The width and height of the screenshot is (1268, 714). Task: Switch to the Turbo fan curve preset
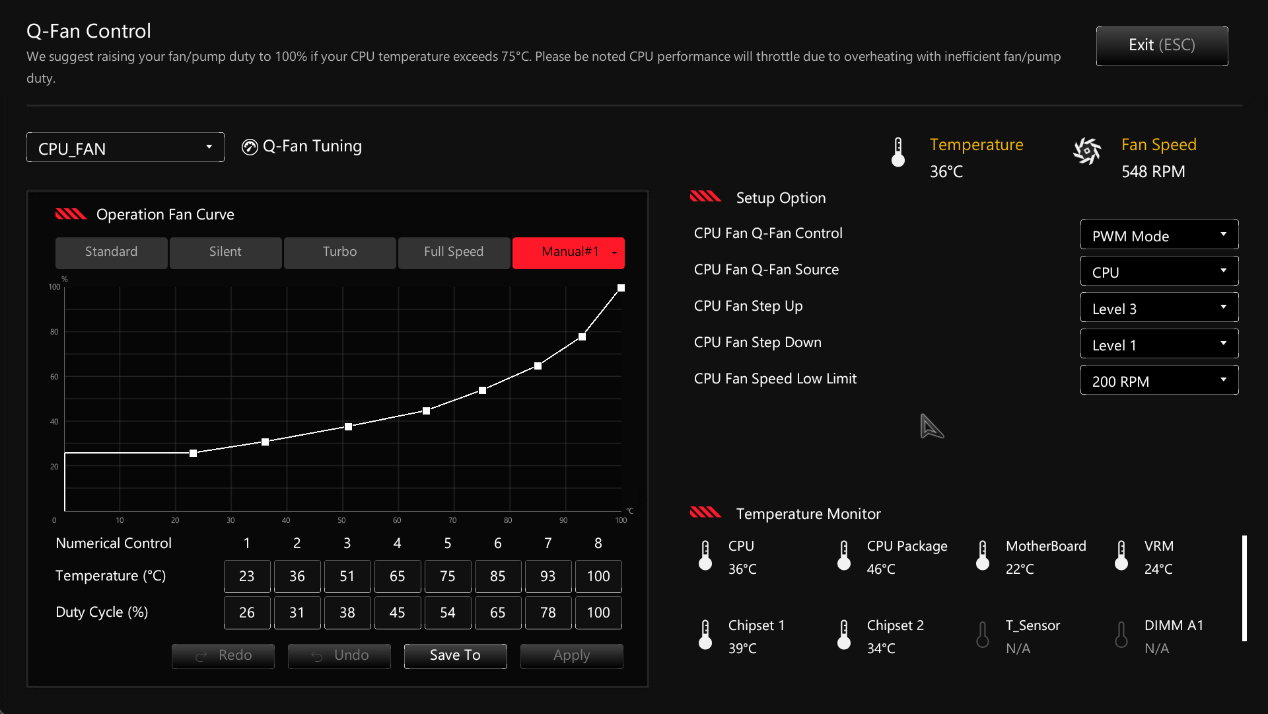(340, 252)
